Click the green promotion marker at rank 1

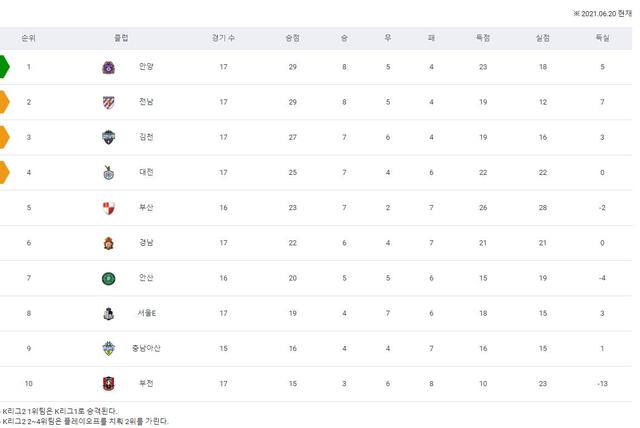point(4,67)
